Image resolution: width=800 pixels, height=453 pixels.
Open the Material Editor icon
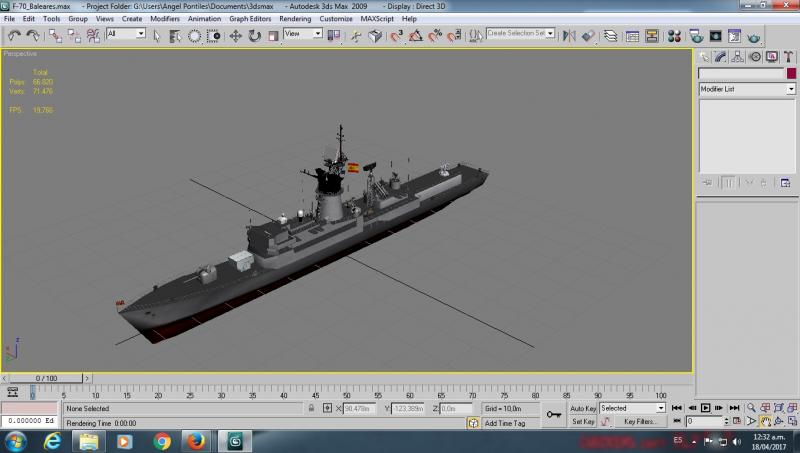(674, 36)
